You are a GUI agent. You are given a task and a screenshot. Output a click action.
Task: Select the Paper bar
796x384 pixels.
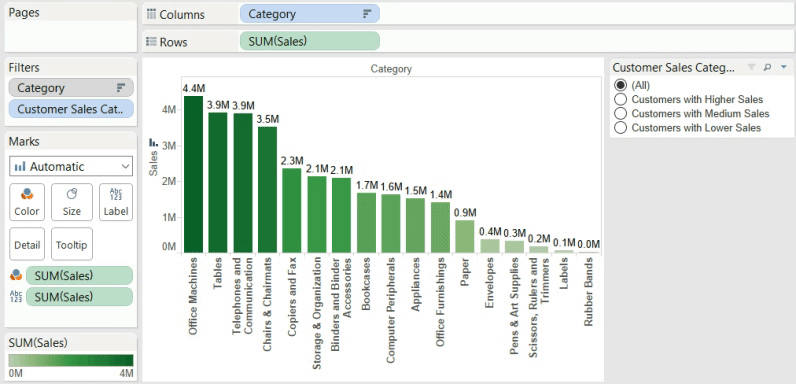[x=465, y=236]
